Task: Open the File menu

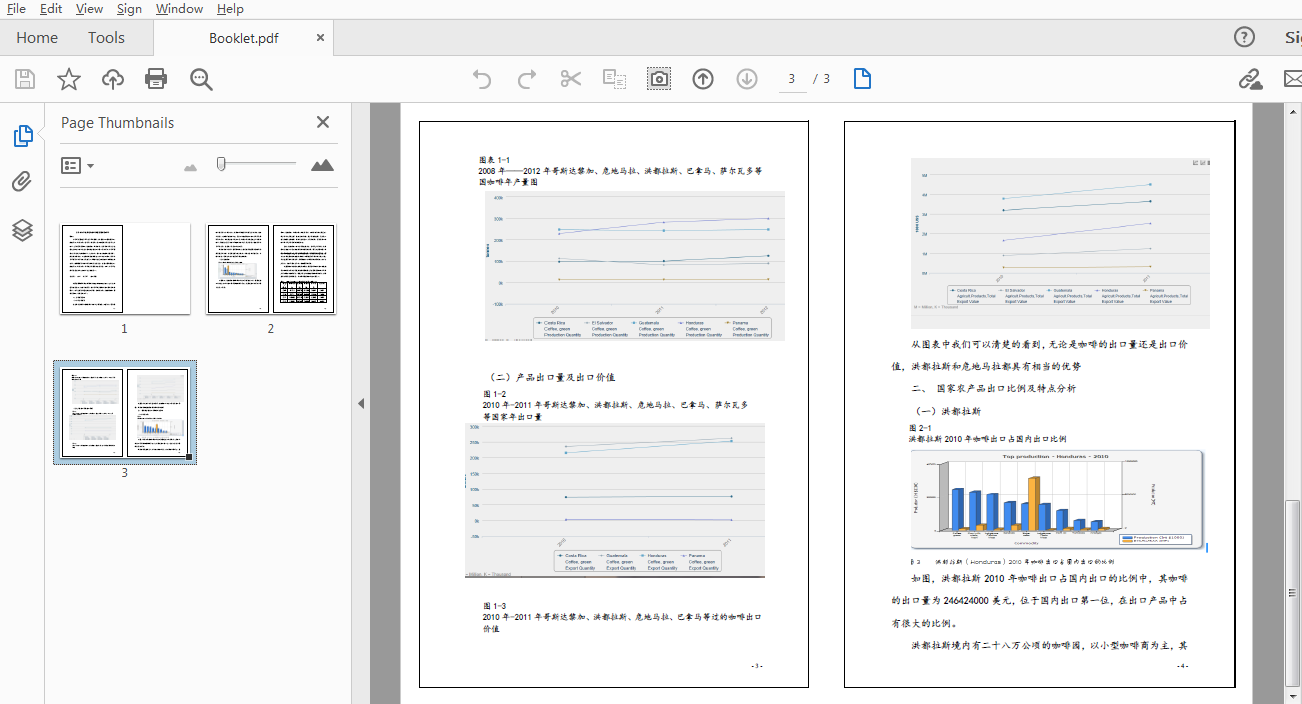Action: tap(17, 9)
